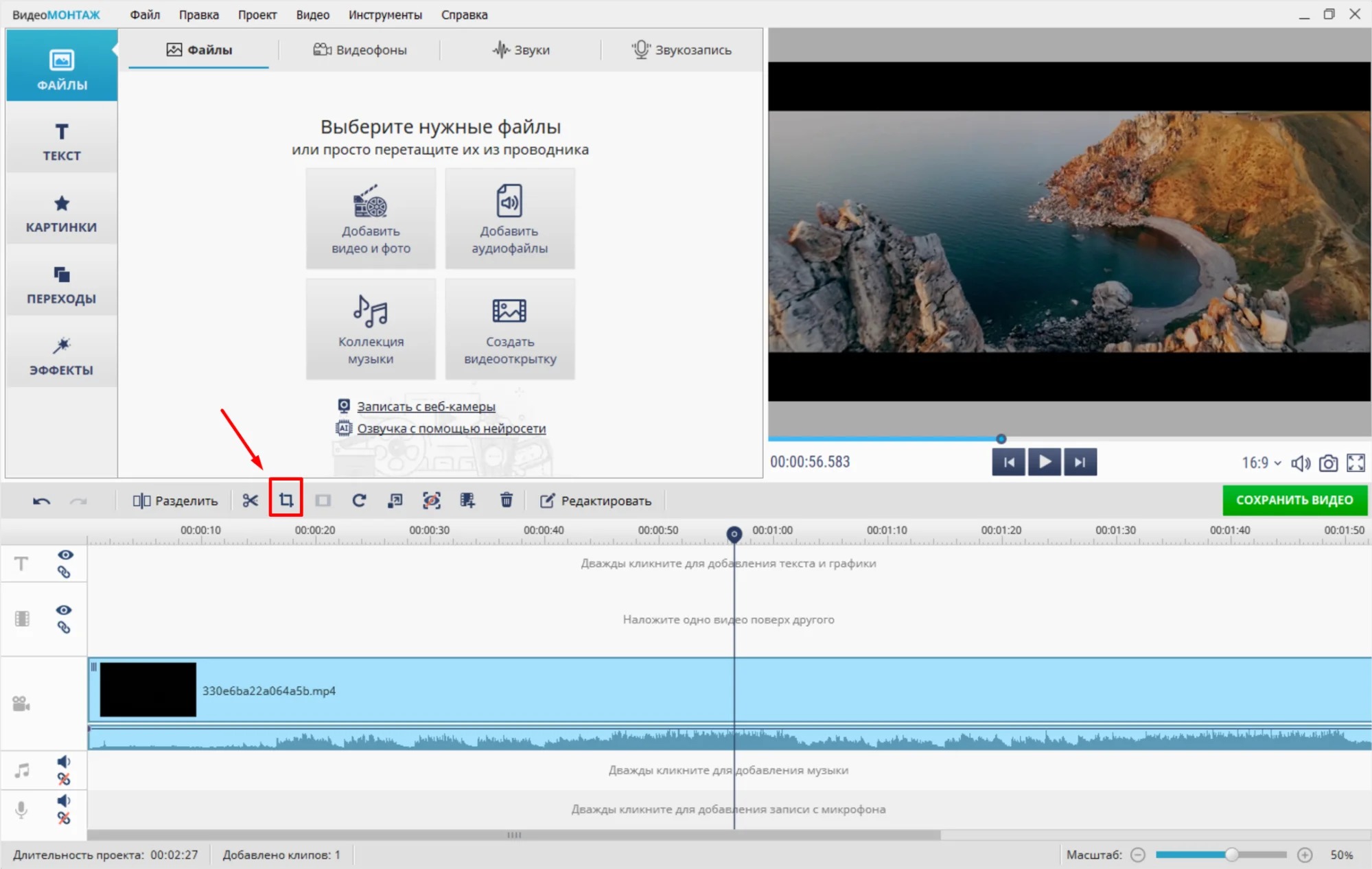Select the crop tool in toolbar
Viewport: 1372px width, 869px height.
point(286,500)
